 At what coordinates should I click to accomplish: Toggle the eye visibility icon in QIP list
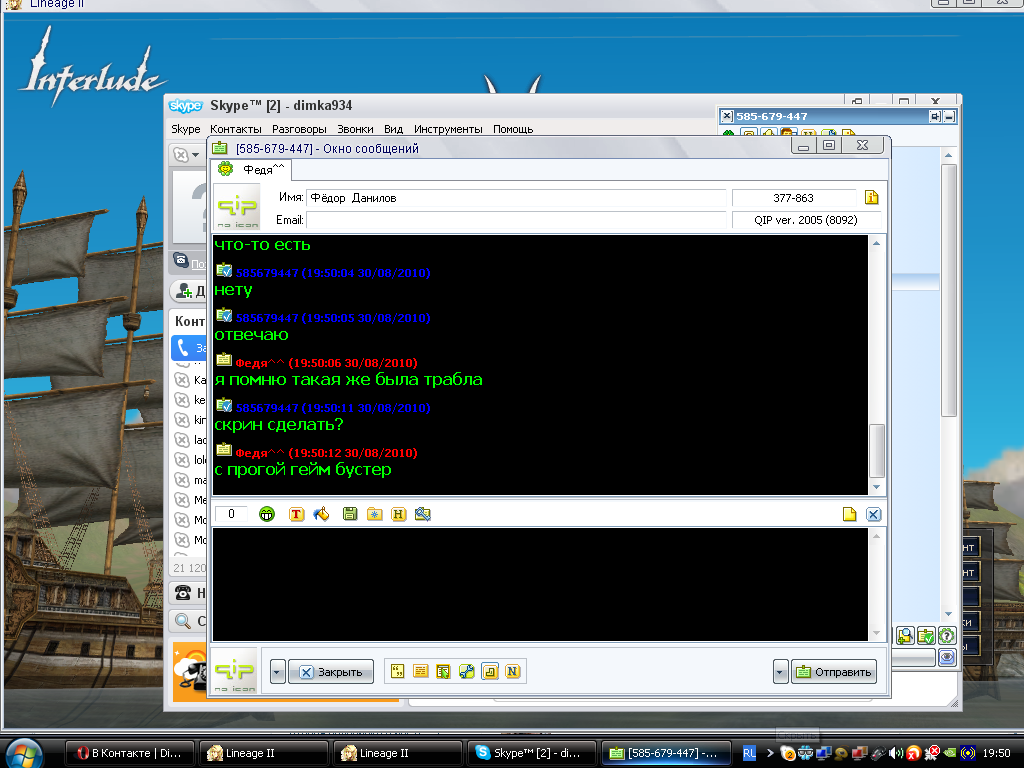(x=947, y=658)
